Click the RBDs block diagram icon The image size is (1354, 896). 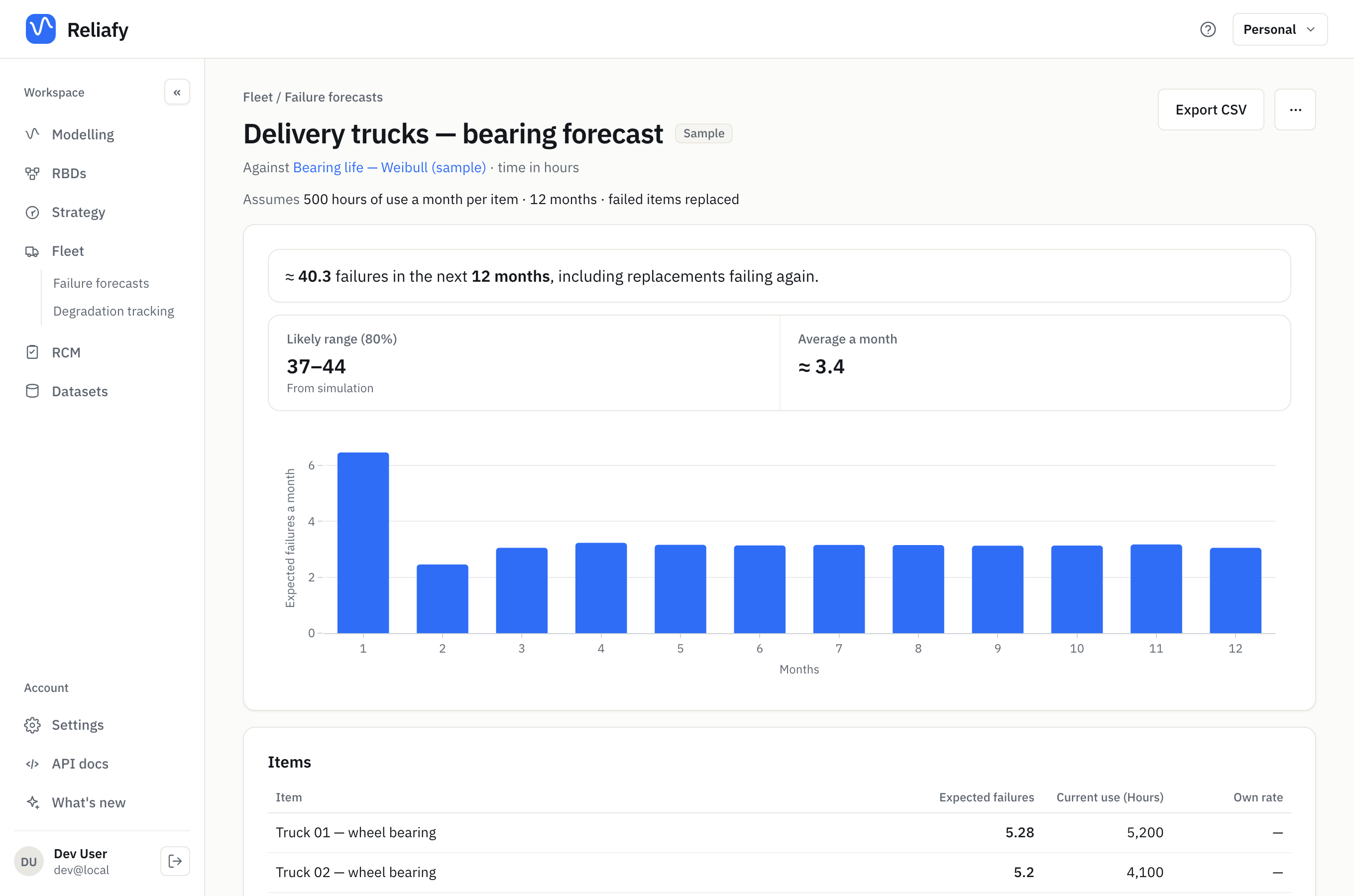point(32,173)
